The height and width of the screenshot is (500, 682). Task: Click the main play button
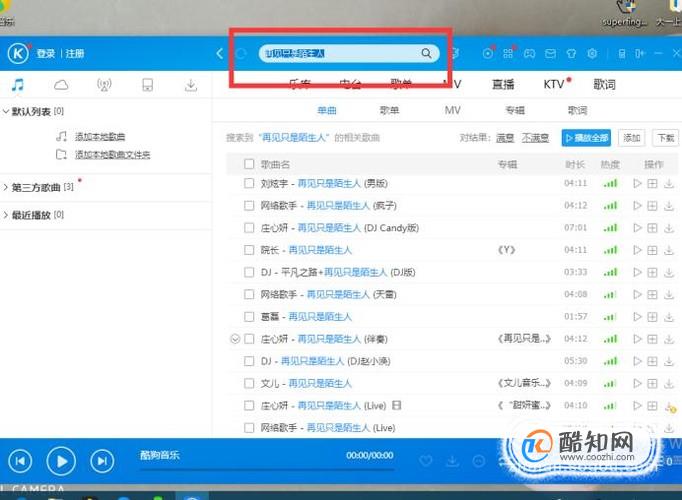point(61,461)
